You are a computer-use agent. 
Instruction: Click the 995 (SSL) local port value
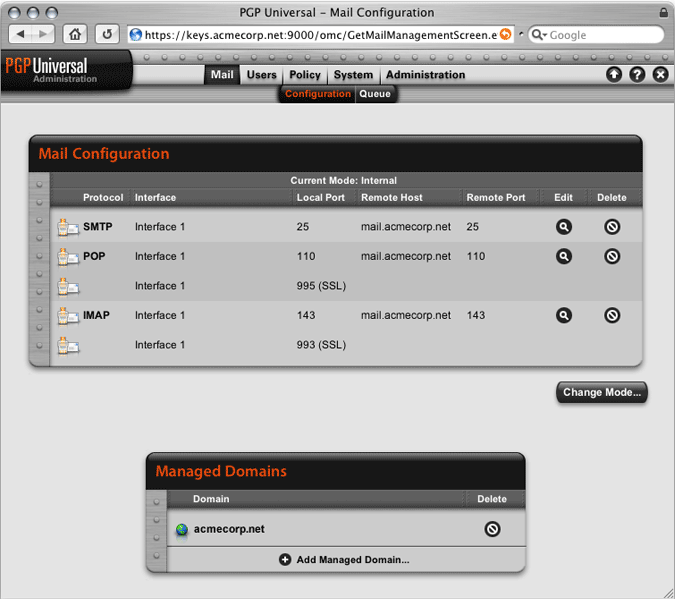(321, 286)
